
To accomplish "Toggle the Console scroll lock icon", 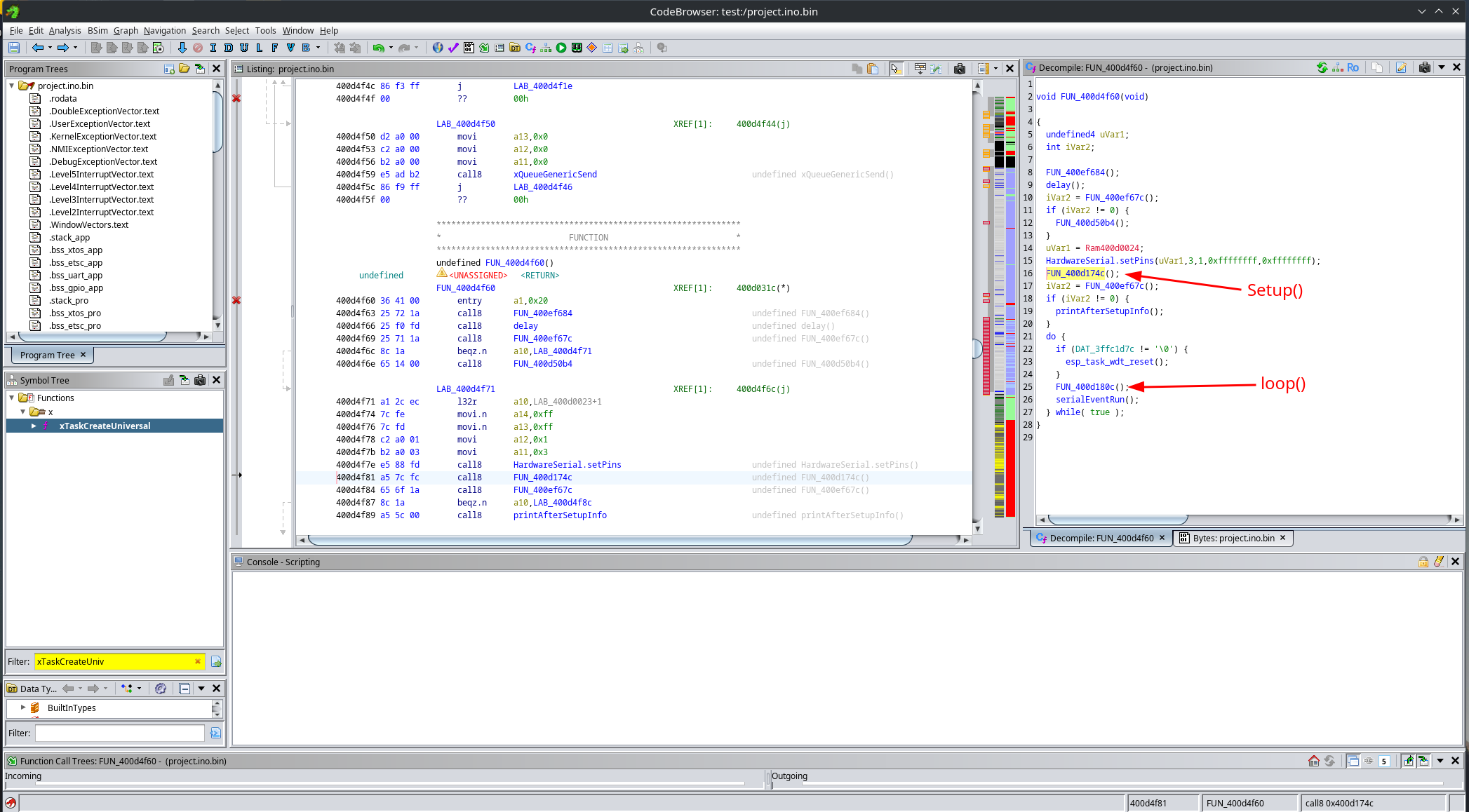I will (1423, 562).
